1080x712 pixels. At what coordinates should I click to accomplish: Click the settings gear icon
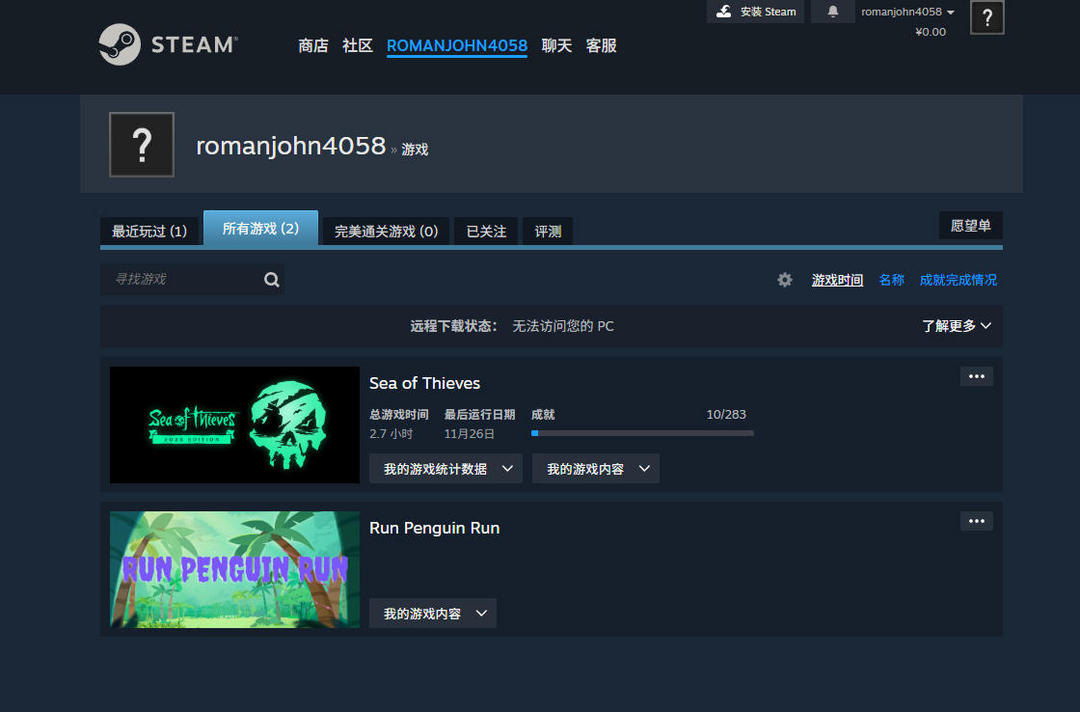click(785, 280)
